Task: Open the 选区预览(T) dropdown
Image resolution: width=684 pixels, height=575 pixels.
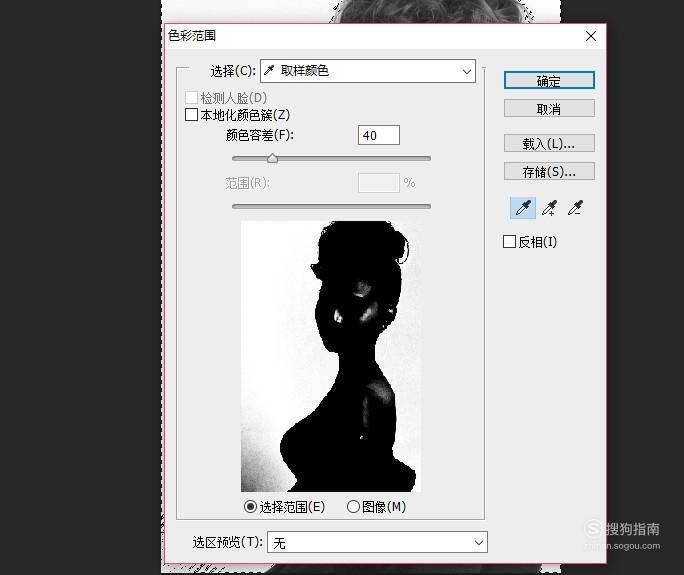Action: [377, 542]
